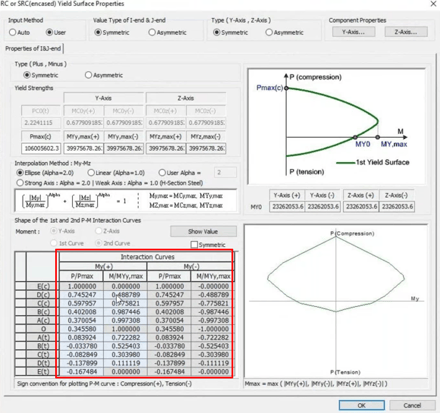The width and height of the screenshot is (440, 413).
Task: Click My(+) cell 0.722282 in row A(t)
Action: click(125, 337)
